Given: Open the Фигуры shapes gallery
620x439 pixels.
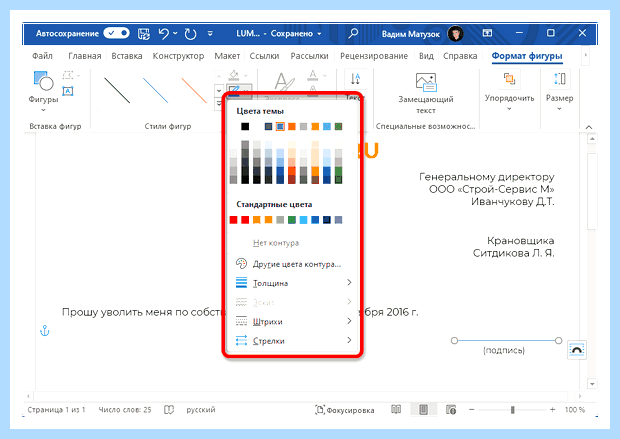Looking at the screenshot, I should (x=43, y=92).
